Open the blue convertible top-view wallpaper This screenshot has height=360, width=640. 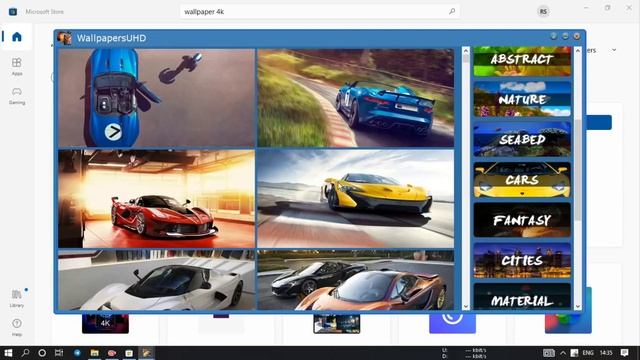pyautogui.click(x=156, y=98)
